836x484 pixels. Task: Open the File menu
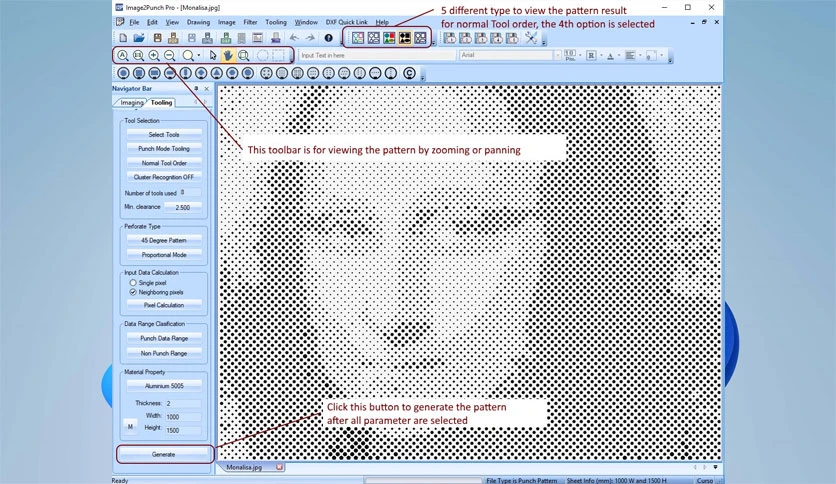click(x=134, y=22)
